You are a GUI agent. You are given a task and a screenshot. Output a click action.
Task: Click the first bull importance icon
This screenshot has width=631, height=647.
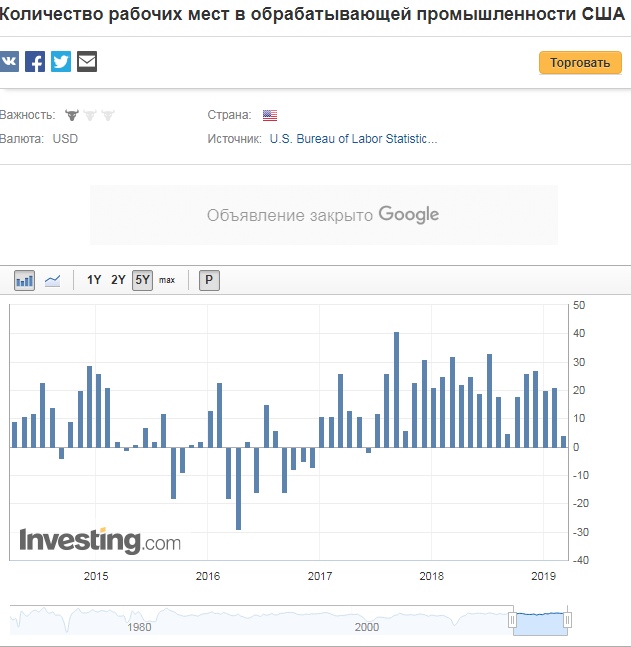click(72, 115)
